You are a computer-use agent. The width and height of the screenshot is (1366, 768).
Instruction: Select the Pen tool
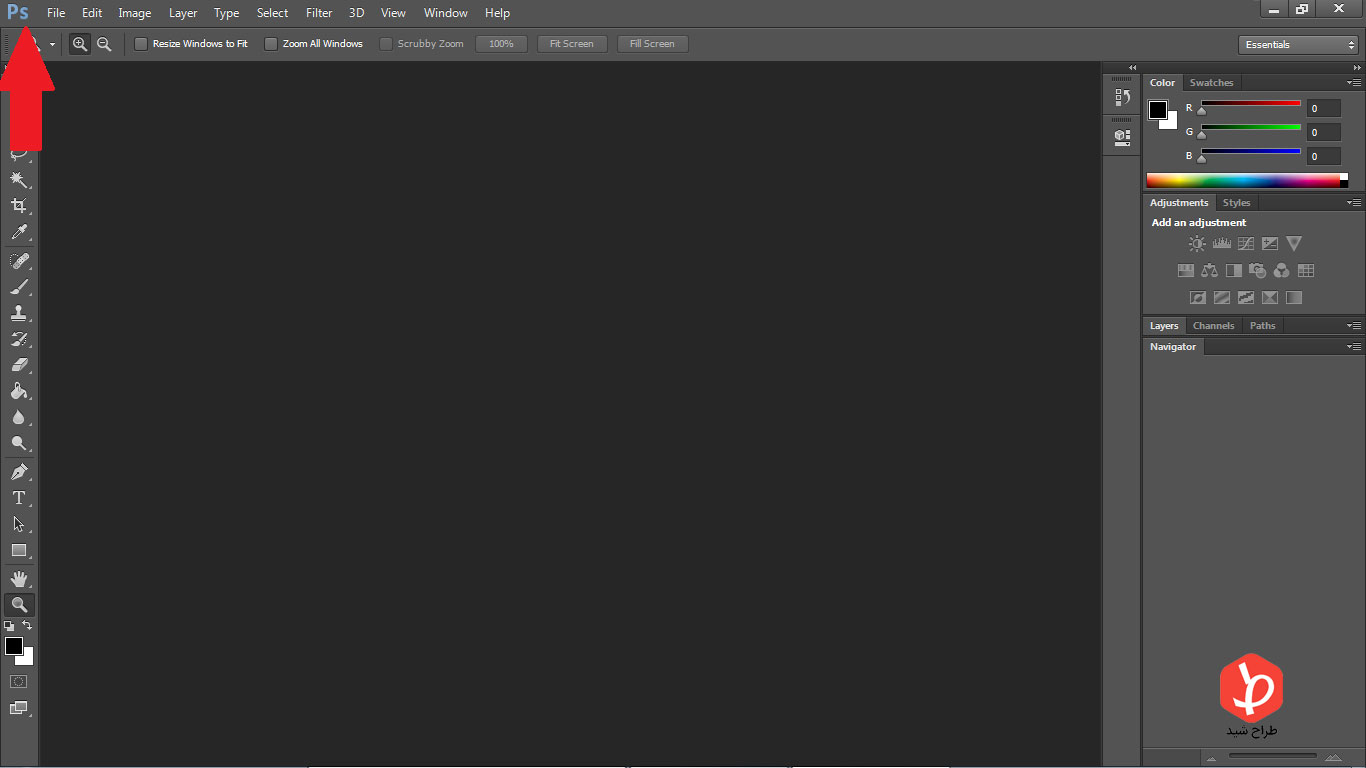[18, 472]
